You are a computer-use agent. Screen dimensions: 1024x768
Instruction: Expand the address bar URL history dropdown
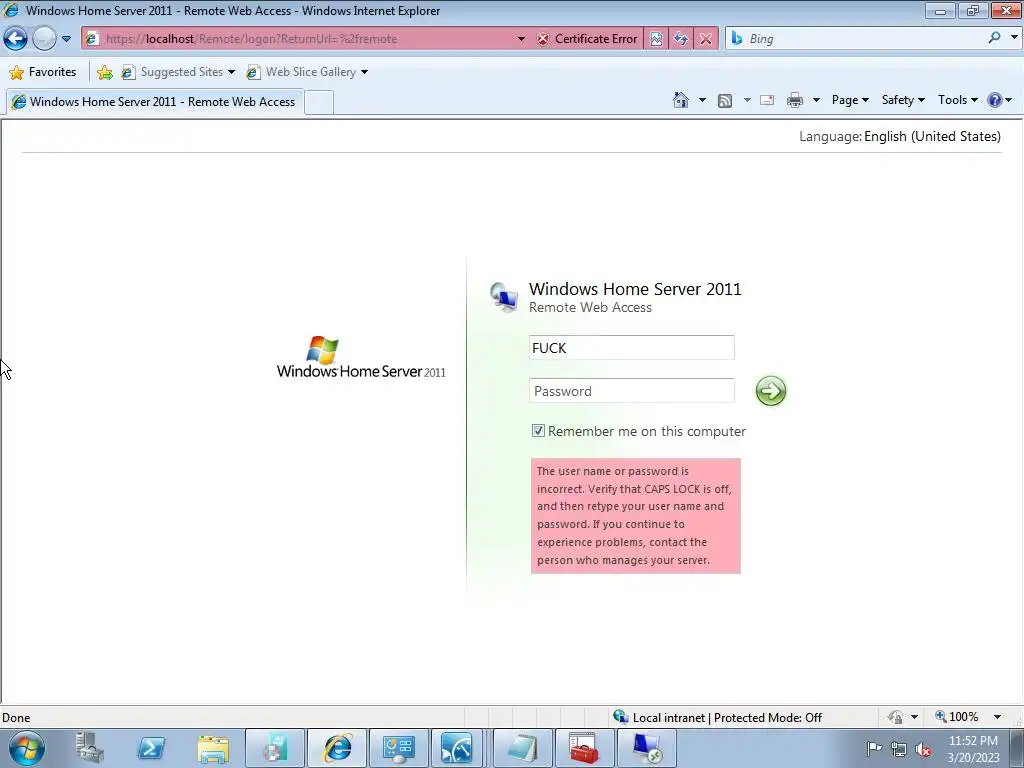click(521, 39)
